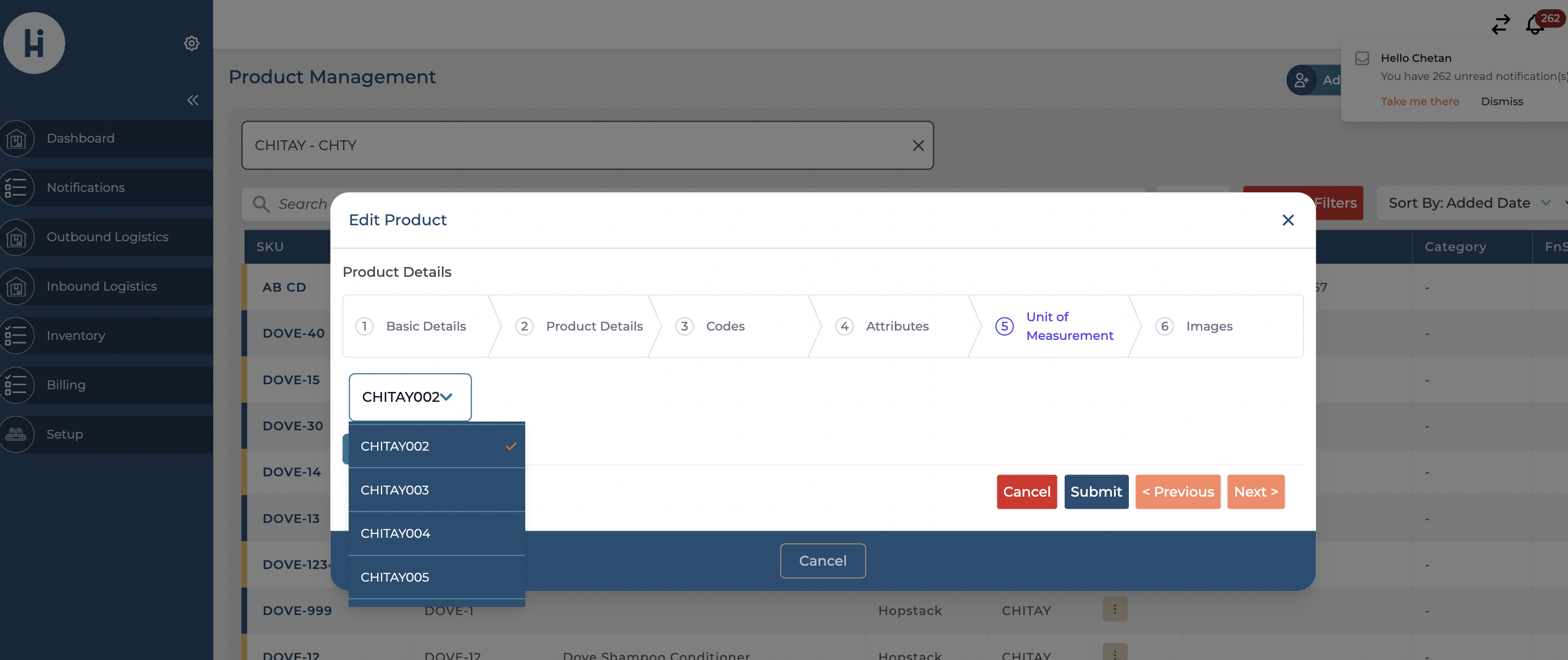Close the Edit Product dialog
1568x660 pixels.
[x=1287, y=220]
